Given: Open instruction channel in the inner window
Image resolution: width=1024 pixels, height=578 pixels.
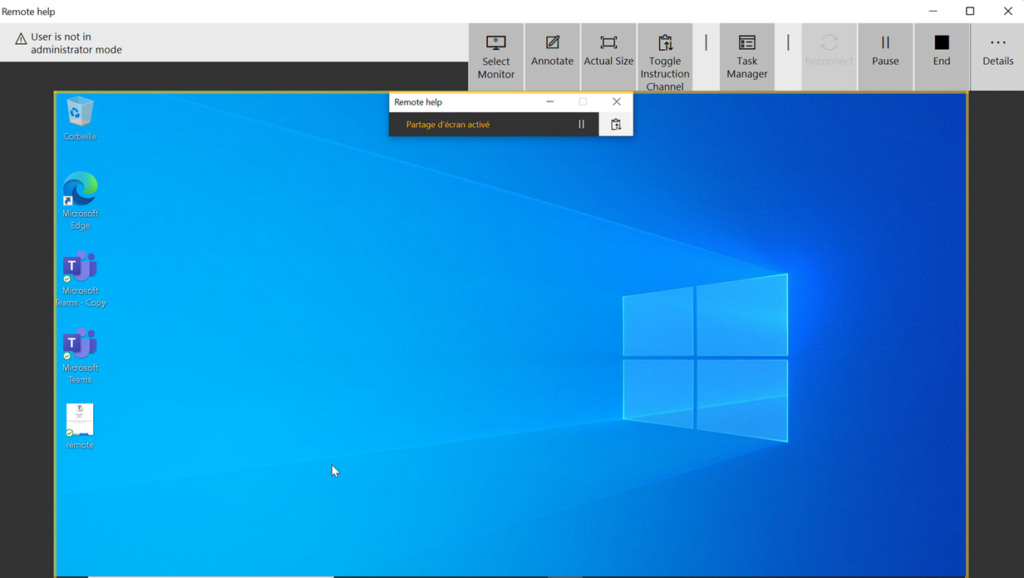Looking at the screenshot, I should tap(616, 125).
